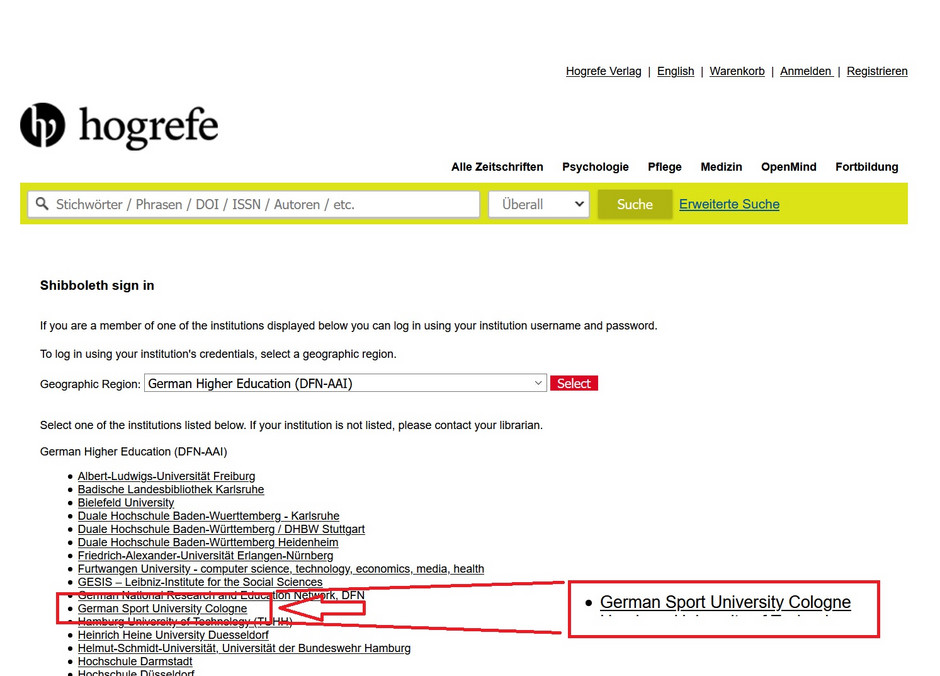Expand the Überall search scope dropdown
Viewport: 940px width, 676px height.
pos(539,204)
